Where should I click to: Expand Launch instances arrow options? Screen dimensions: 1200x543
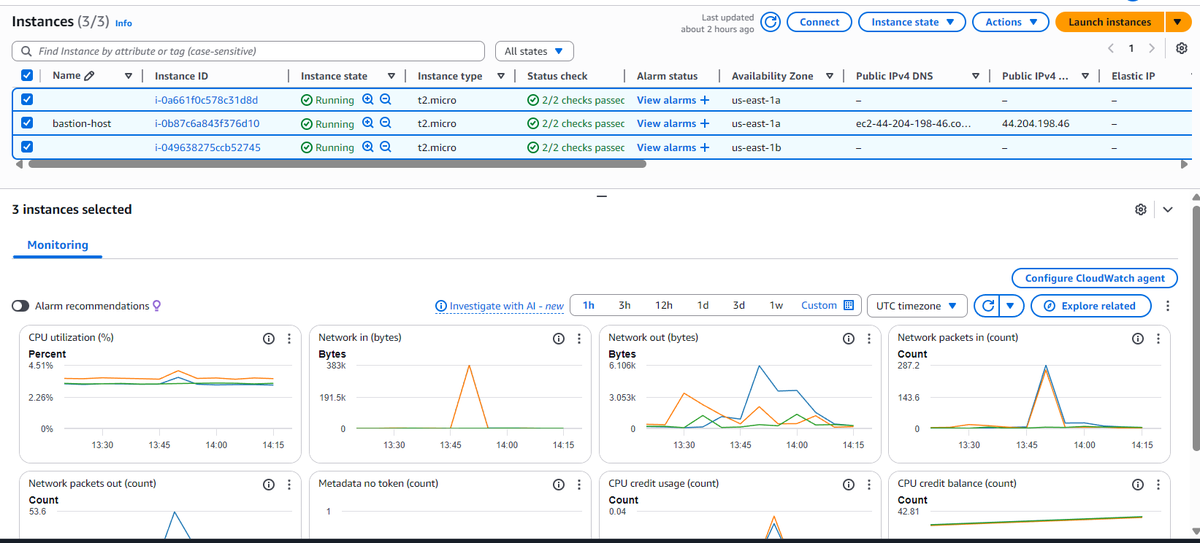[1177, 22]
